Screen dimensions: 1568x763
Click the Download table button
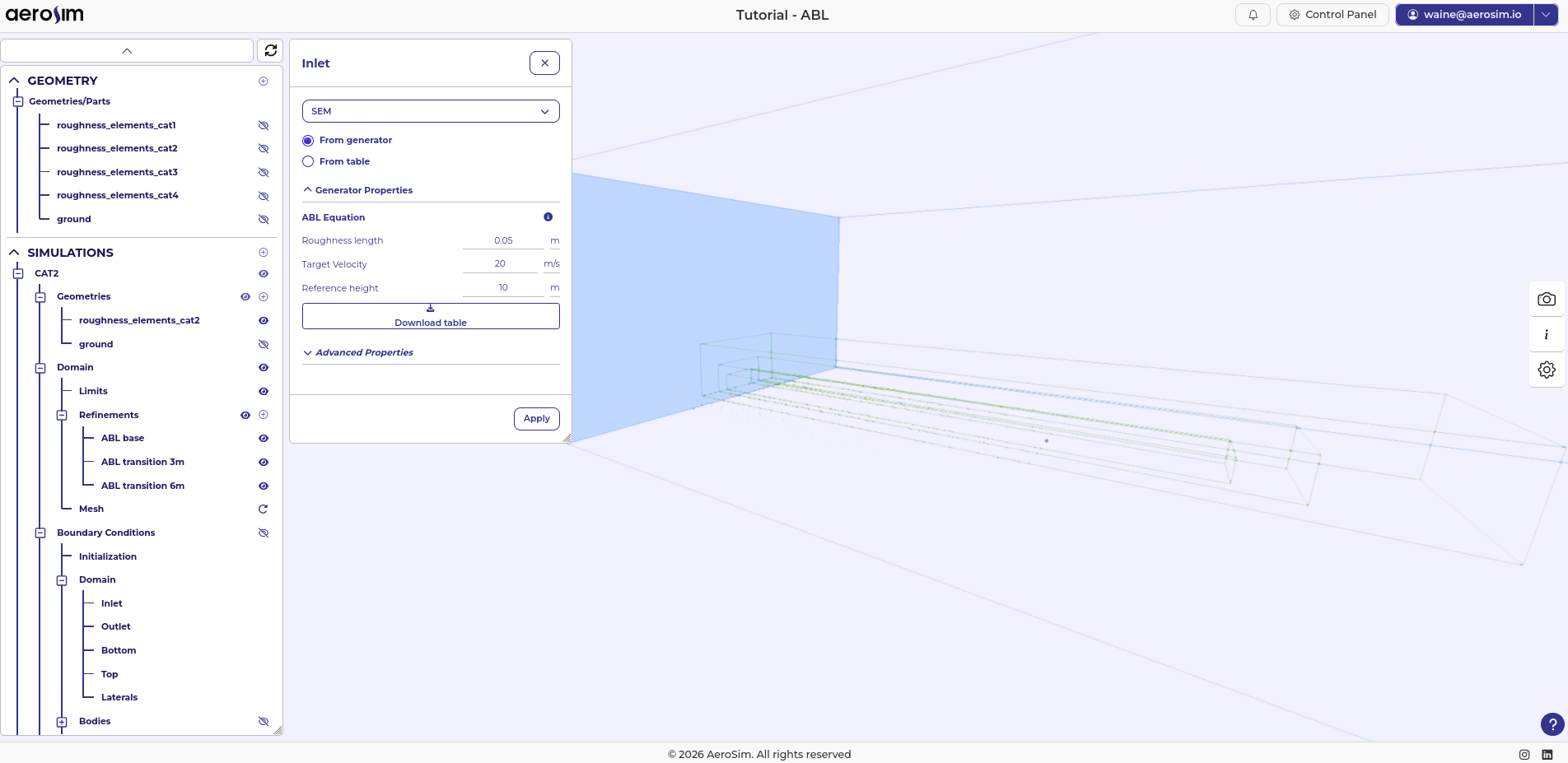point(431,316)
